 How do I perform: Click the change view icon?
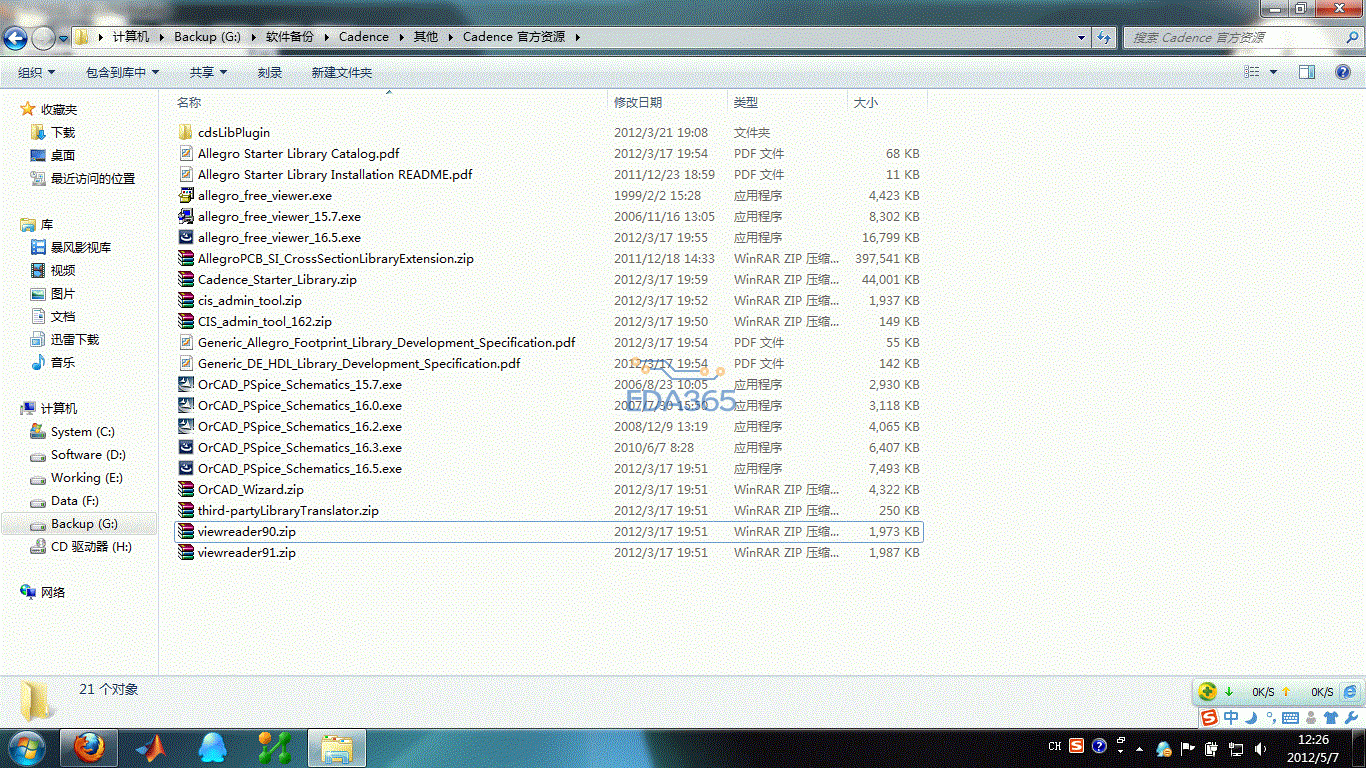[1252, 72]
